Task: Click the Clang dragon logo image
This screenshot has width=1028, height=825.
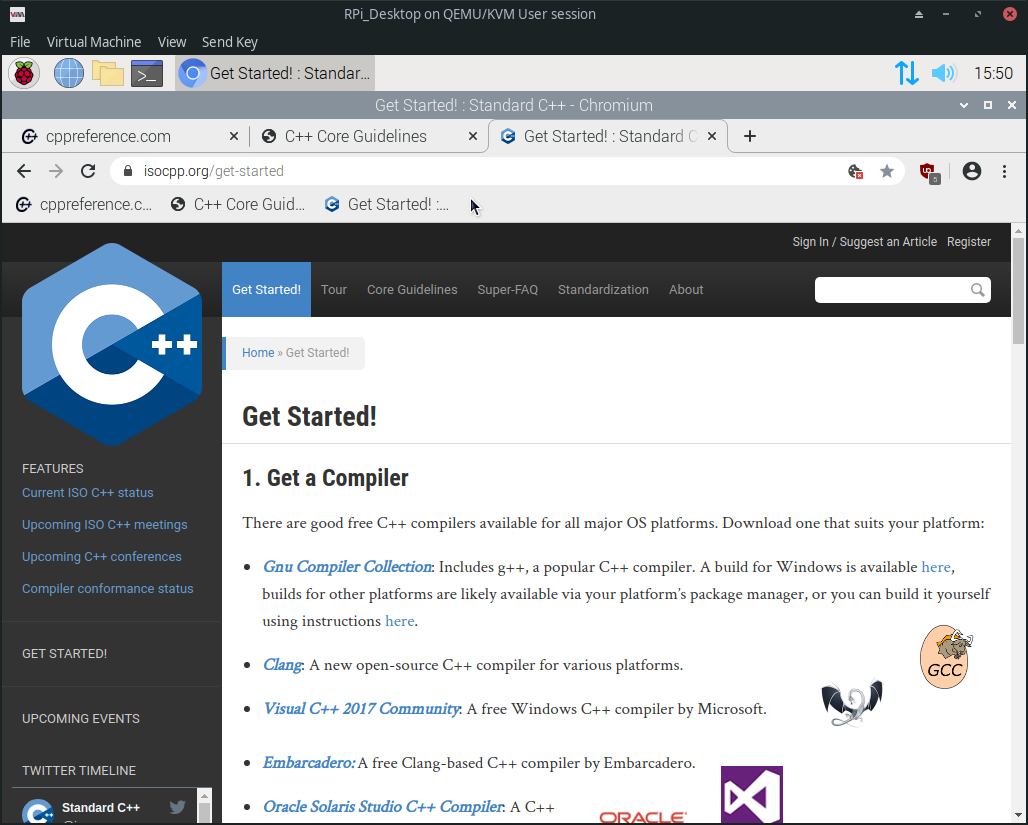Action: tap(852, 702)
